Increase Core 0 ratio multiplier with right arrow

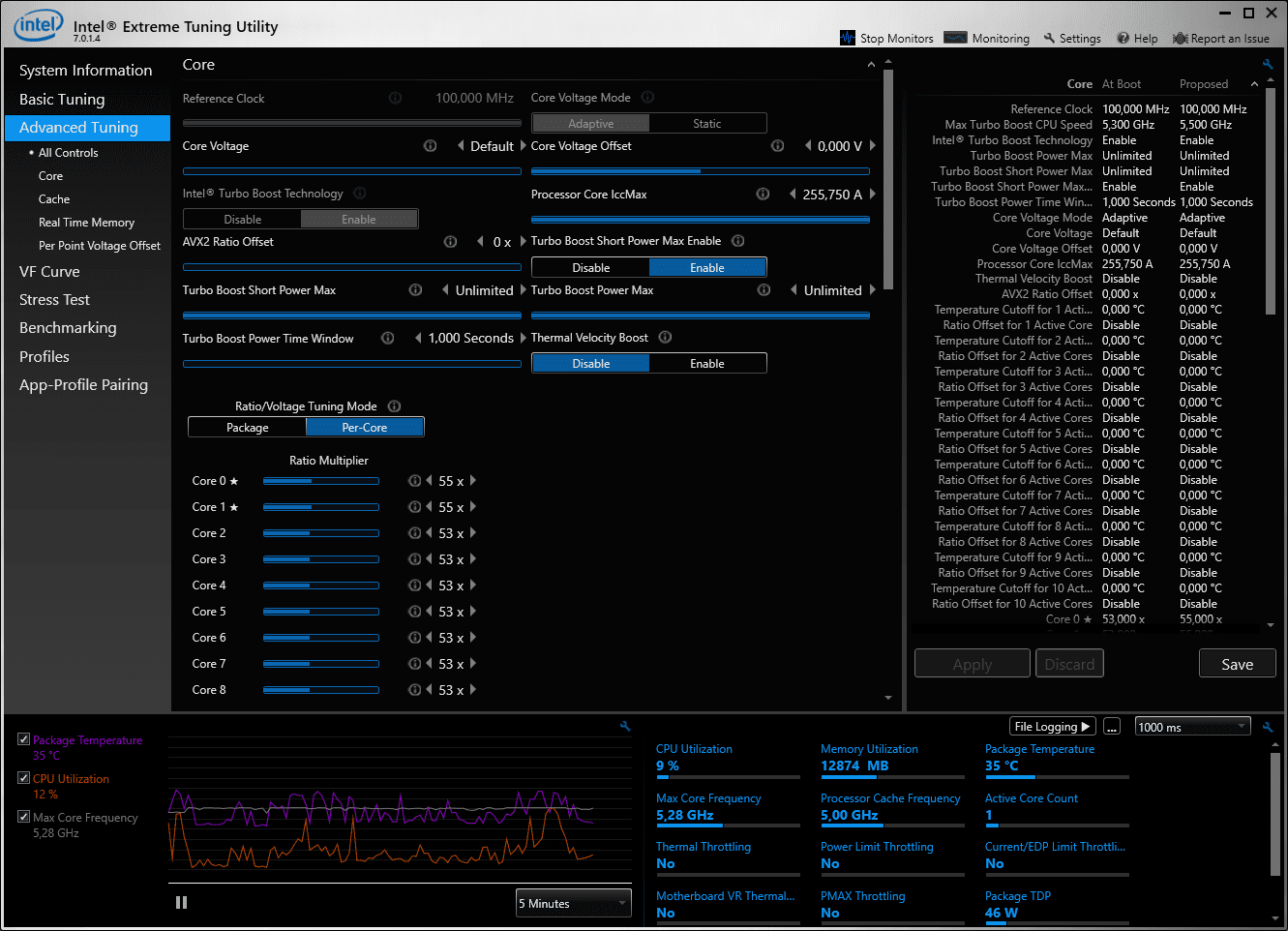point(473,480)
